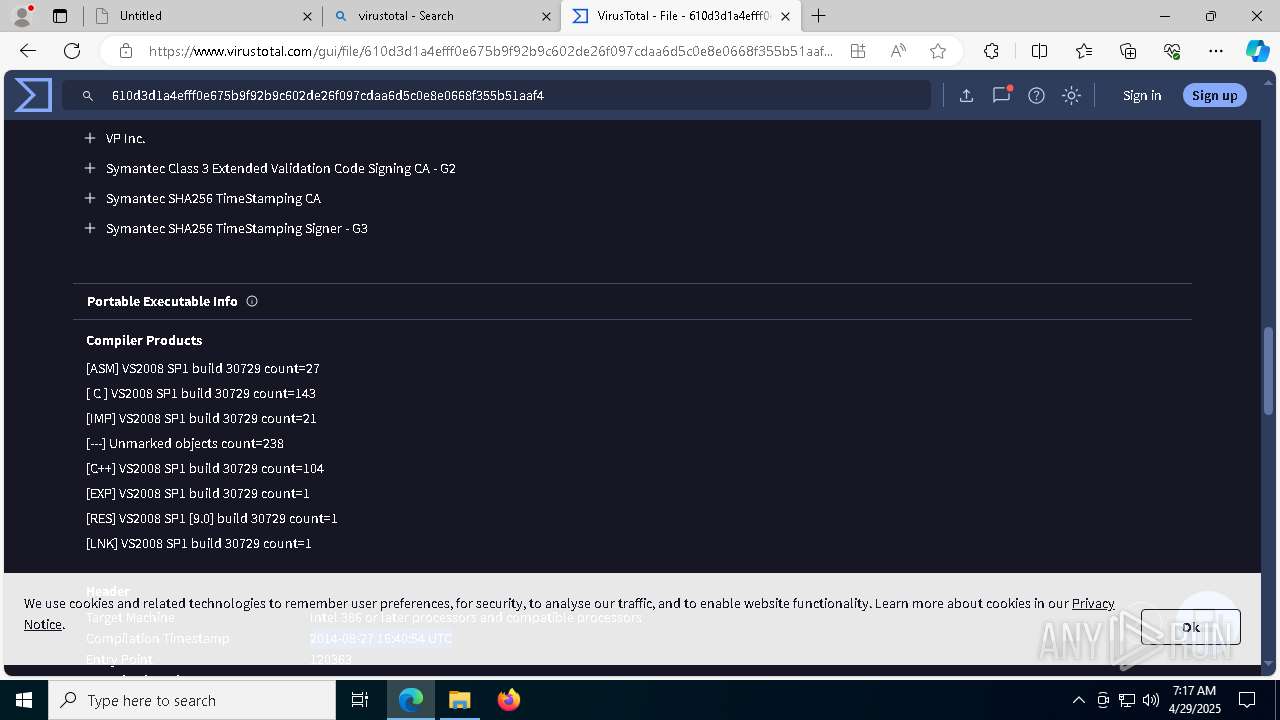Click the VirusTotal hash search field
This screenshot has height=720, width=1280.
pyautogui.click(x=497, y=95)
